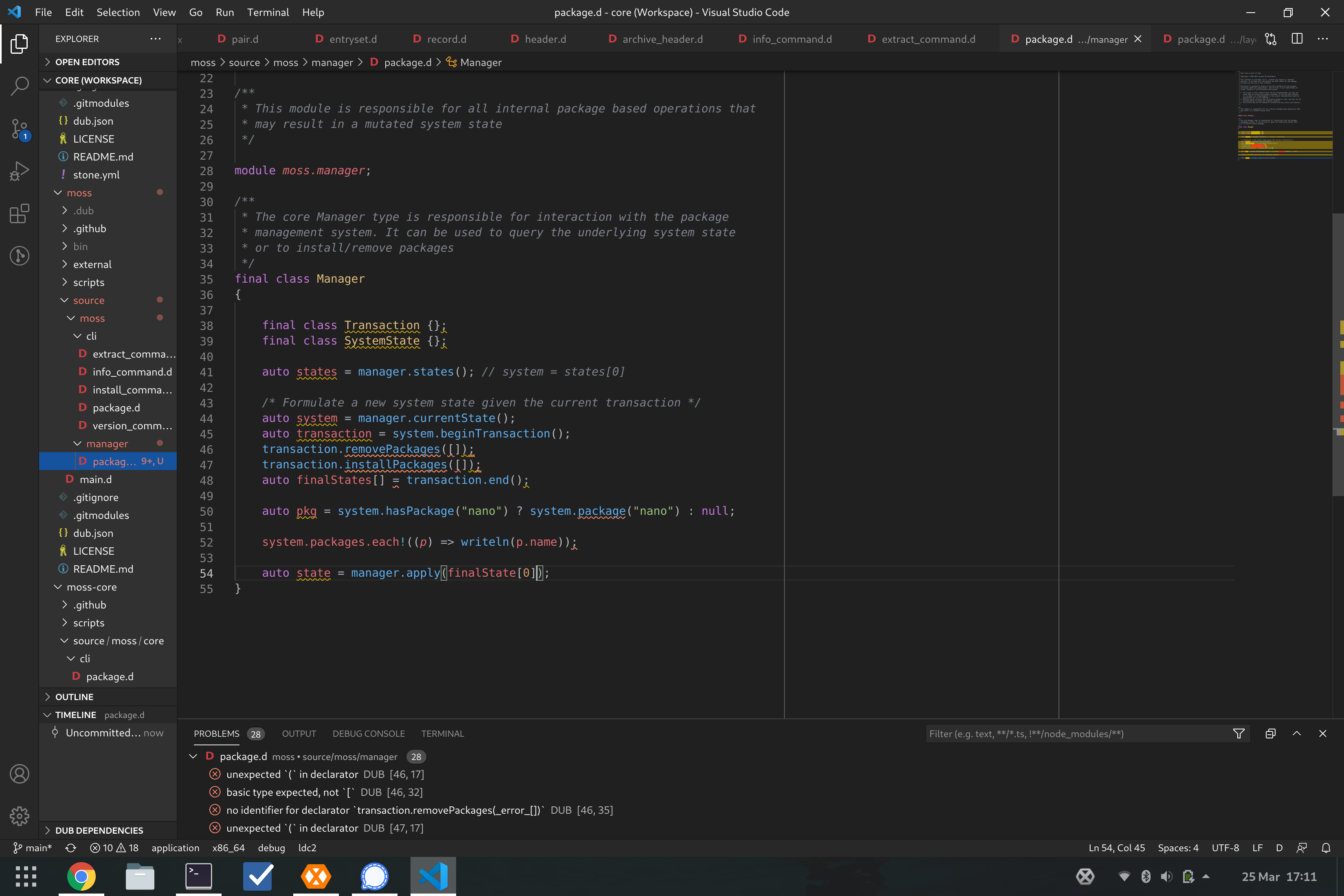Click the Spaces: 4 indentation setting
The height and width of the screenshot is (896, 1344).
1178,848
